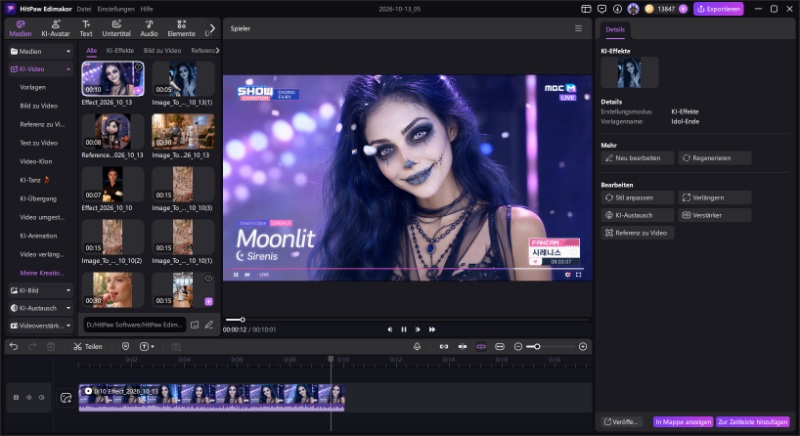Collapse the KI-Video section
800x436 pixels.
point(68,69)
